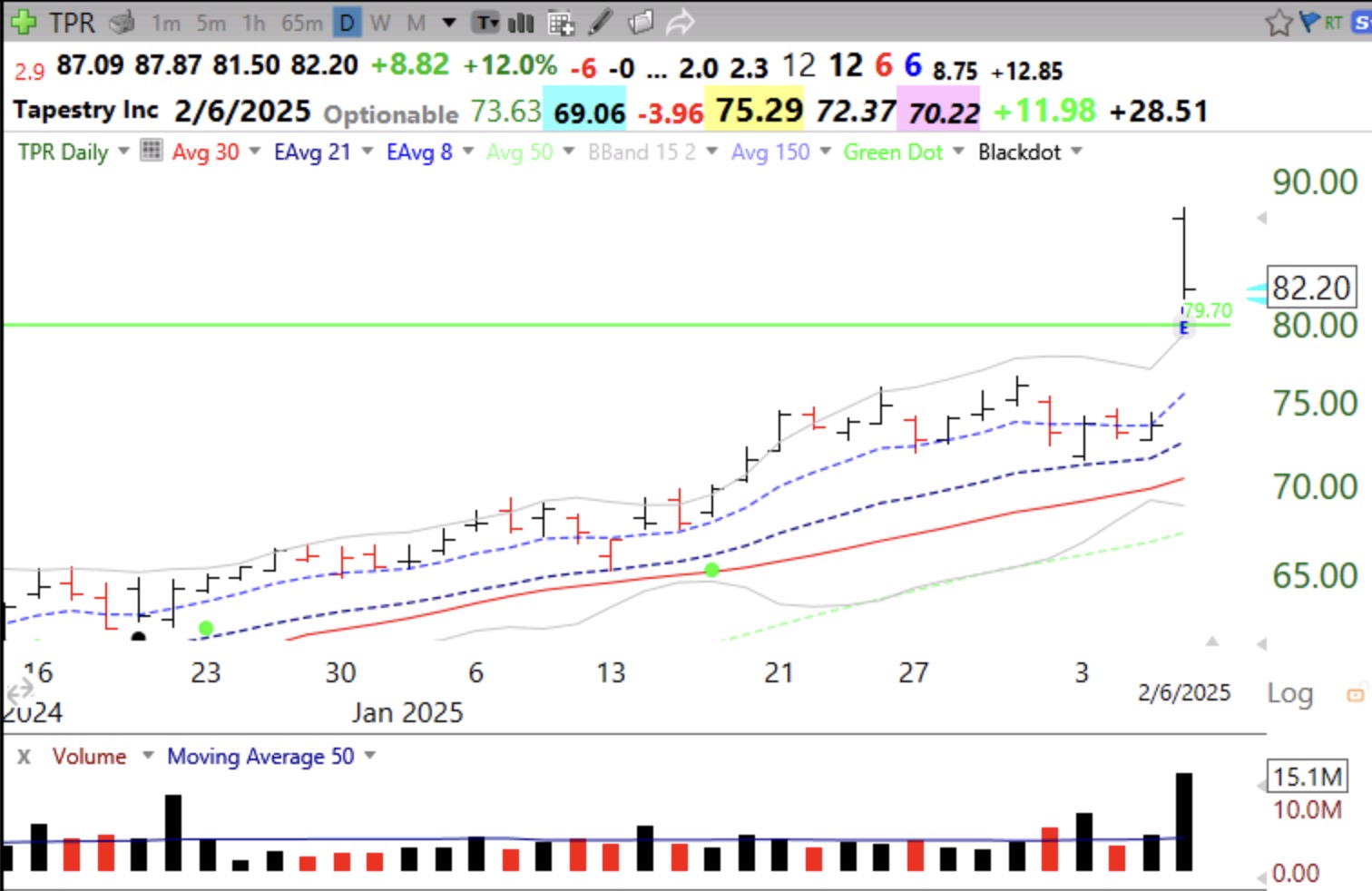Star TPR as a favorite
This screenshot has height=891, width=1372.
(1279, 22)
